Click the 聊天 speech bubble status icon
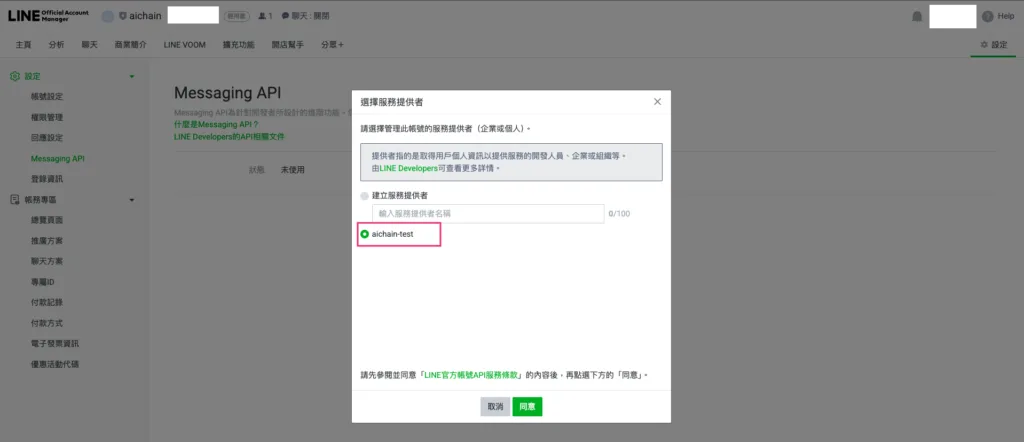This screenshot has width=1024, height=442. click(286, 16)
